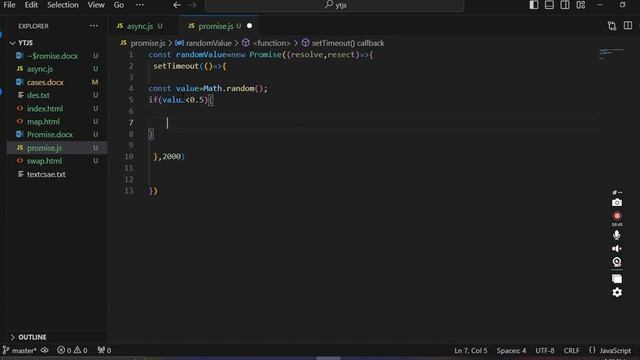Open the Go menu
The height and width of the screenshot is (360, 640).
click(x=119, y=5)
